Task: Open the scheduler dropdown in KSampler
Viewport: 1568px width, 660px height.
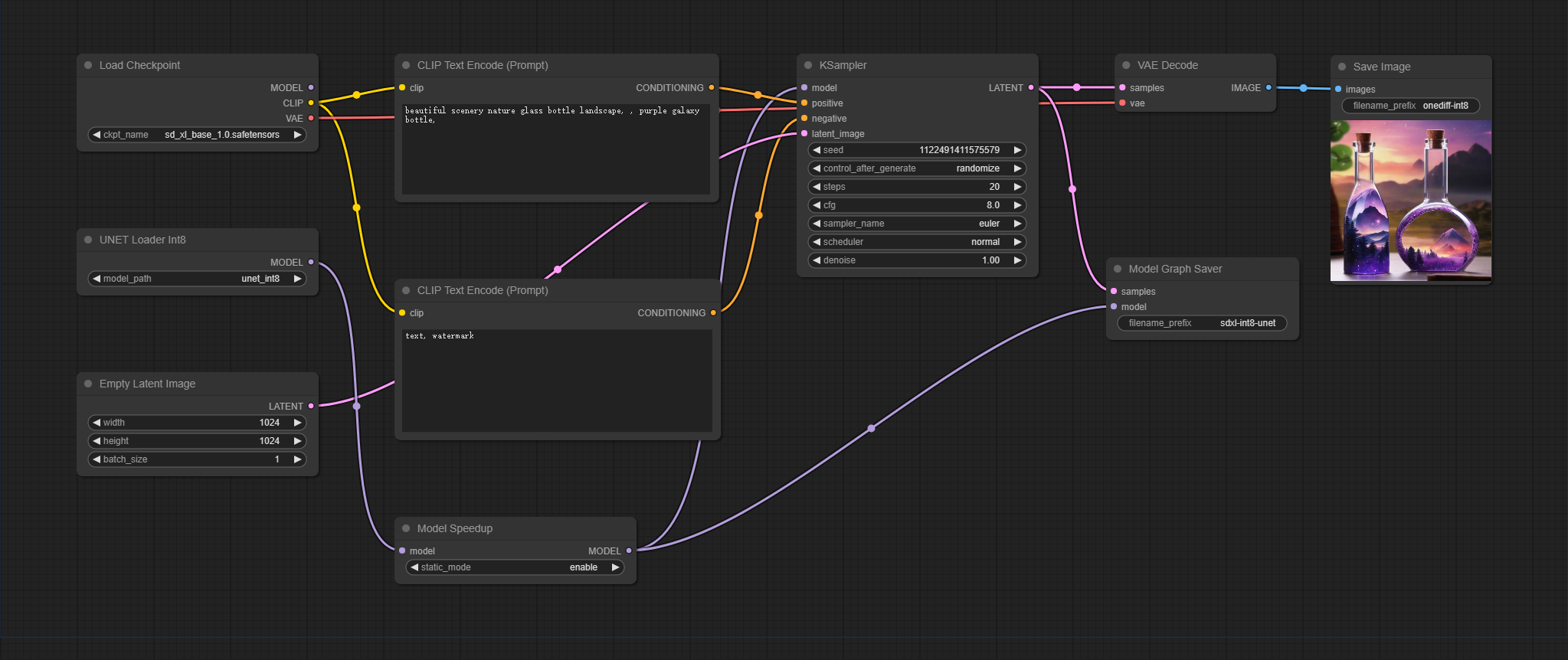Action: click(x=917, y=242)
